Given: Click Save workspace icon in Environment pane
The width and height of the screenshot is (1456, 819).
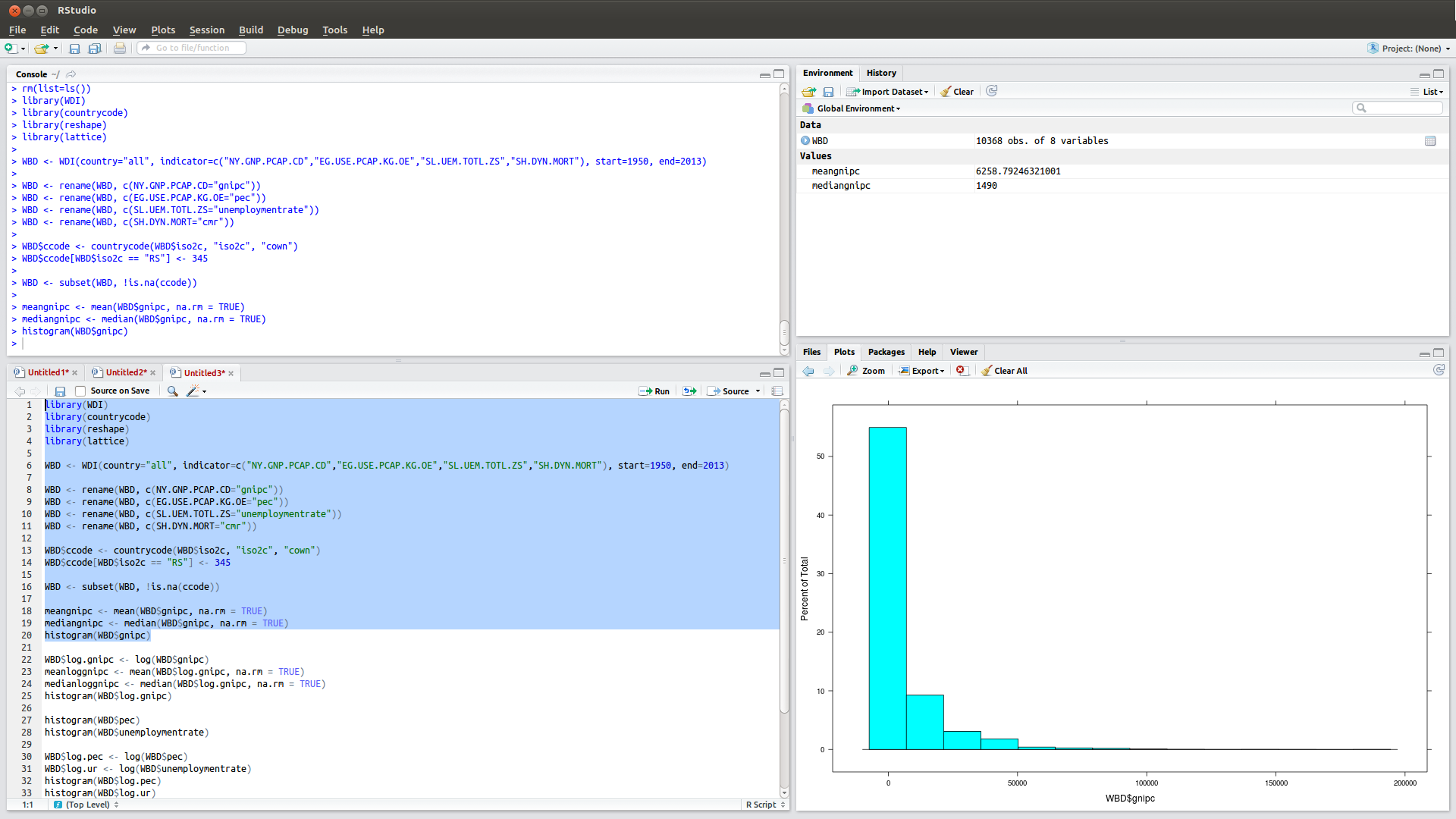Looking at the screenshot, I should [x=828, y=92].
